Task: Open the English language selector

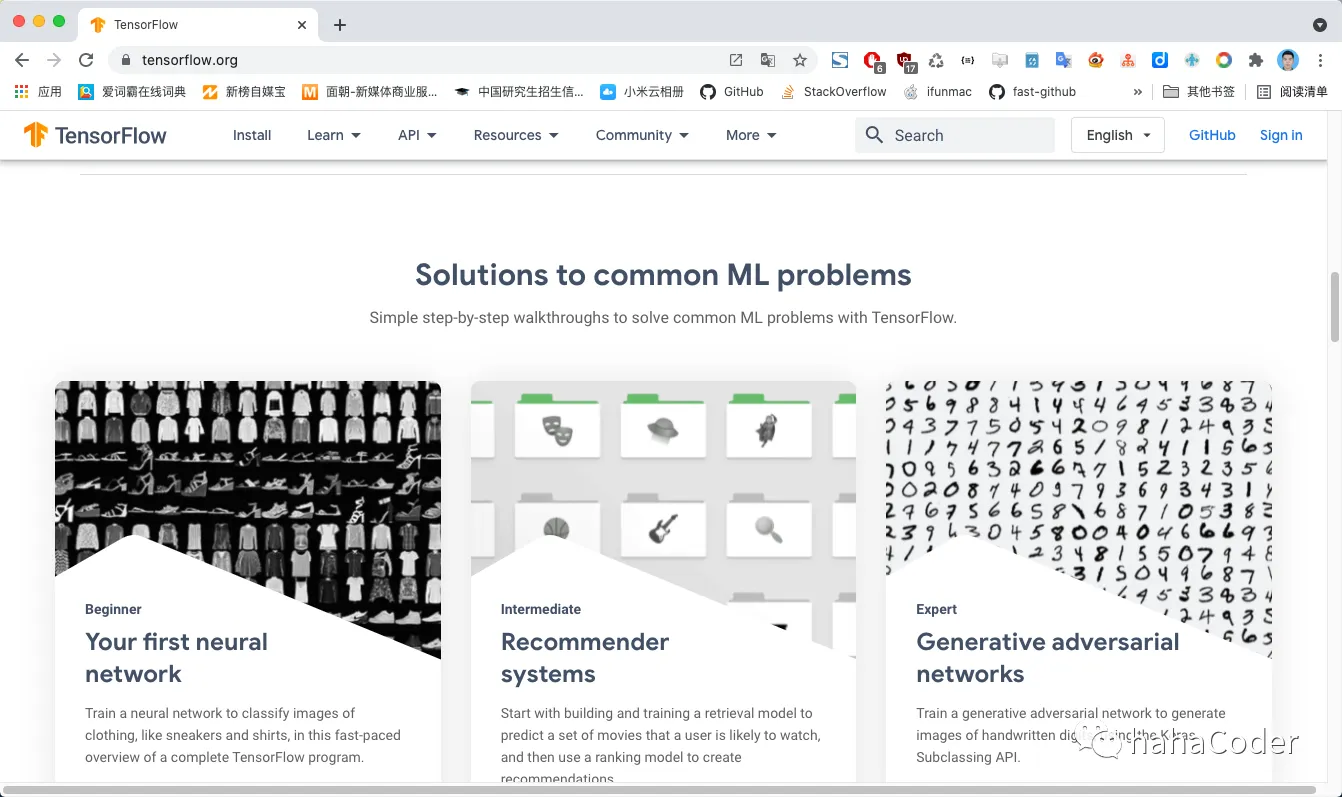Action: click(1118, 135)
